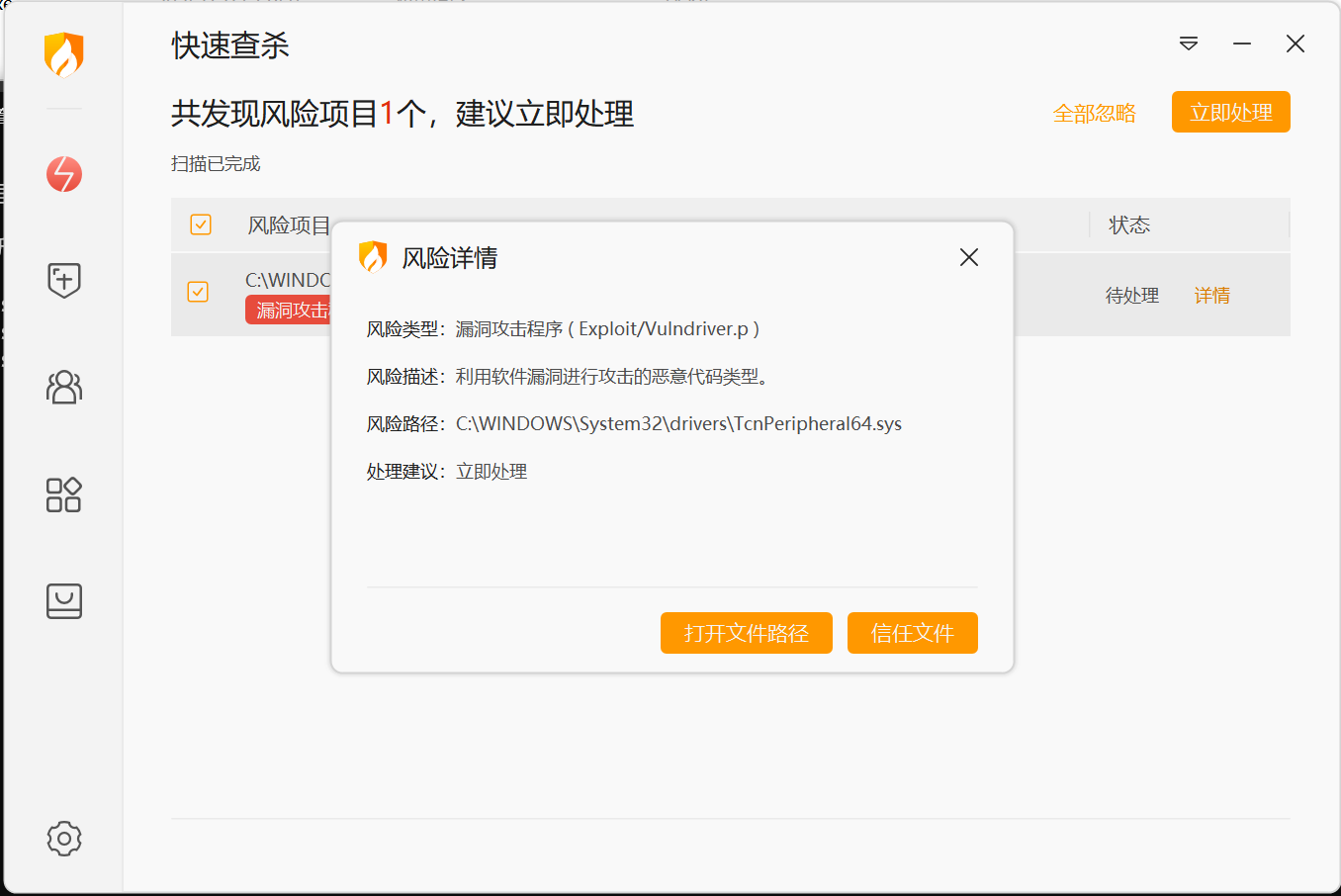Close the 风险详情 dialog with its X
The width and height of the screenshot is (1341, 896).
[x=968, y=256]
